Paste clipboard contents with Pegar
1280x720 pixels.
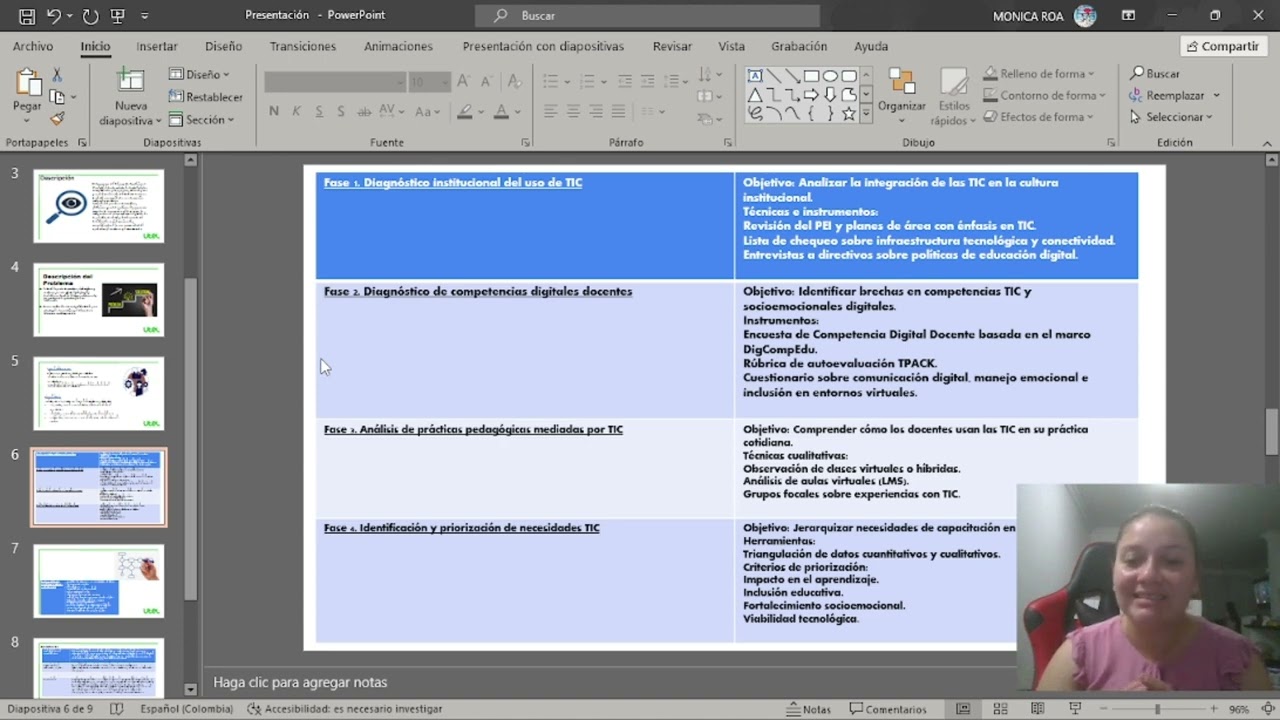[27, 95]
